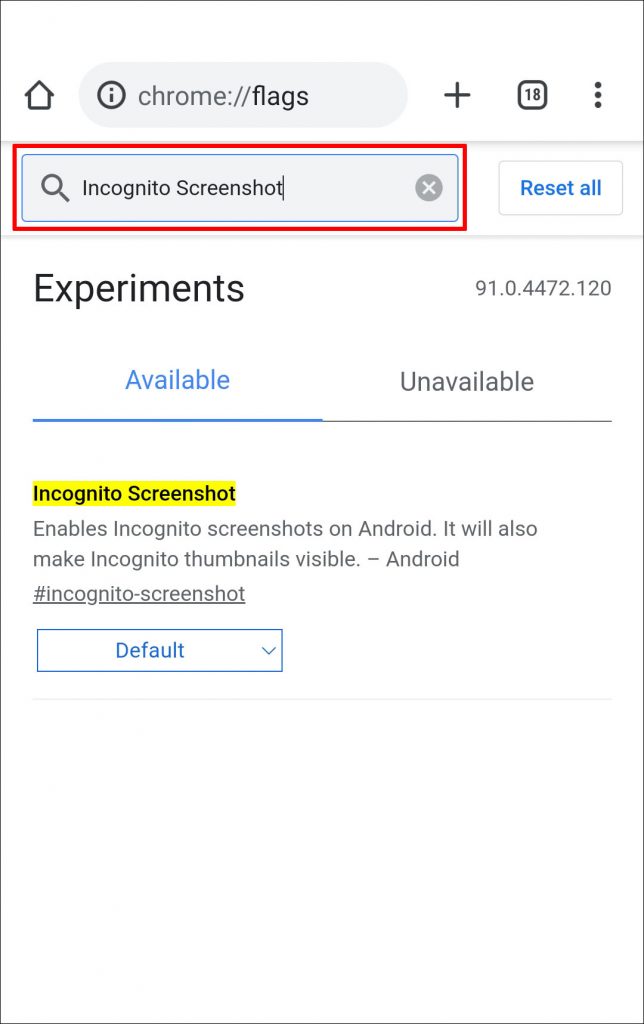Screen dimensions: 644x1024
Task: Click the Home icon in toolbar
Action: coord(39,95)
